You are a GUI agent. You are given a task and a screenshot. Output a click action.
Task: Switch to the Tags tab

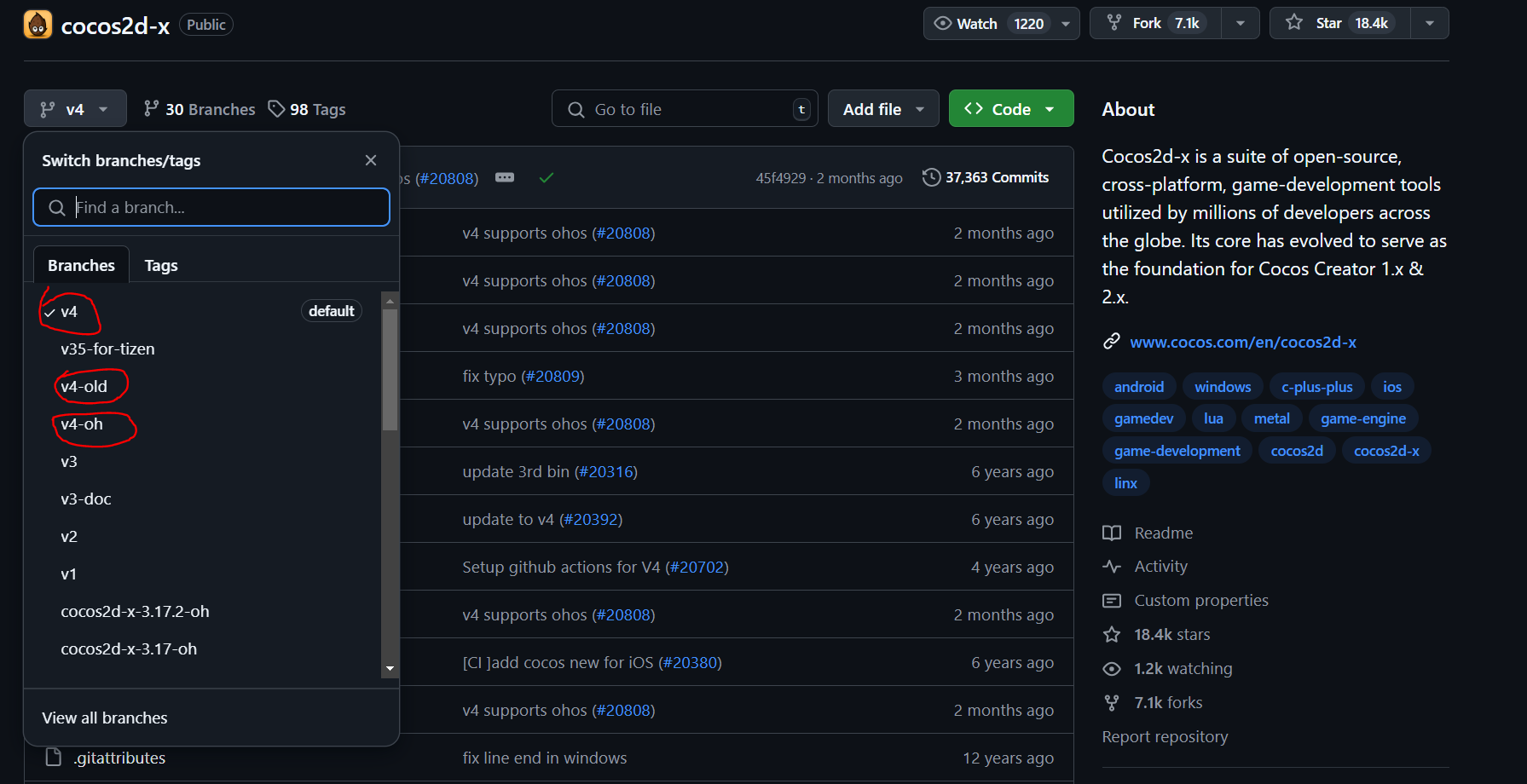[161, 265]
